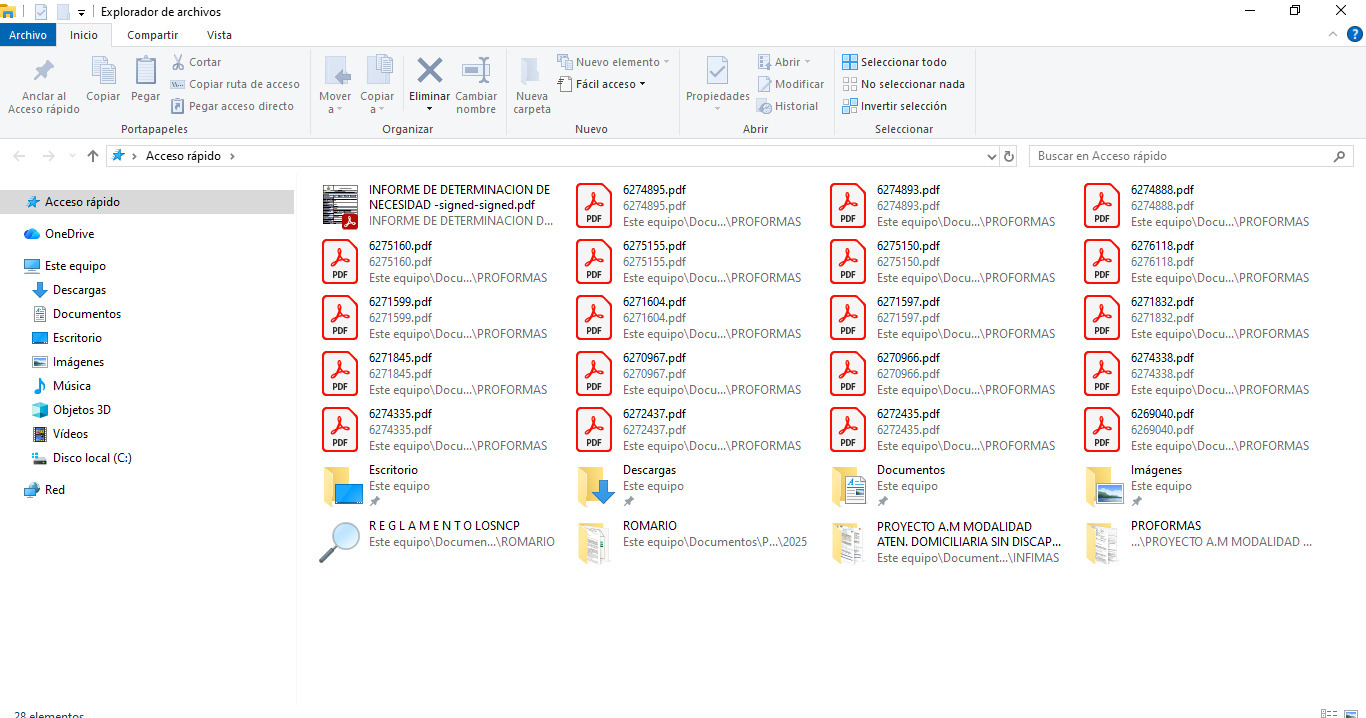The image size is (1366, 718).
Task: Click Invertir selección option
Action: coord(894,106)
